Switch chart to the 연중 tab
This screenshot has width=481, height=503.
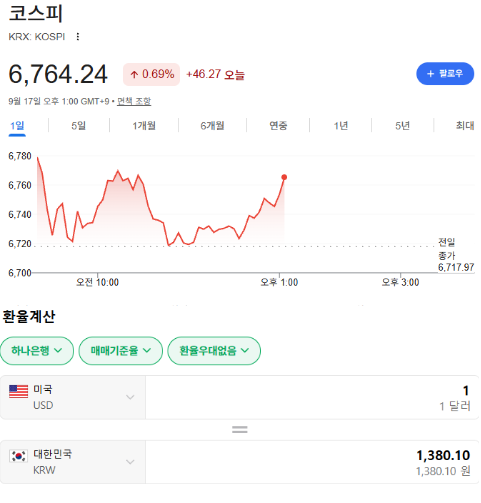tap(278, 126)
